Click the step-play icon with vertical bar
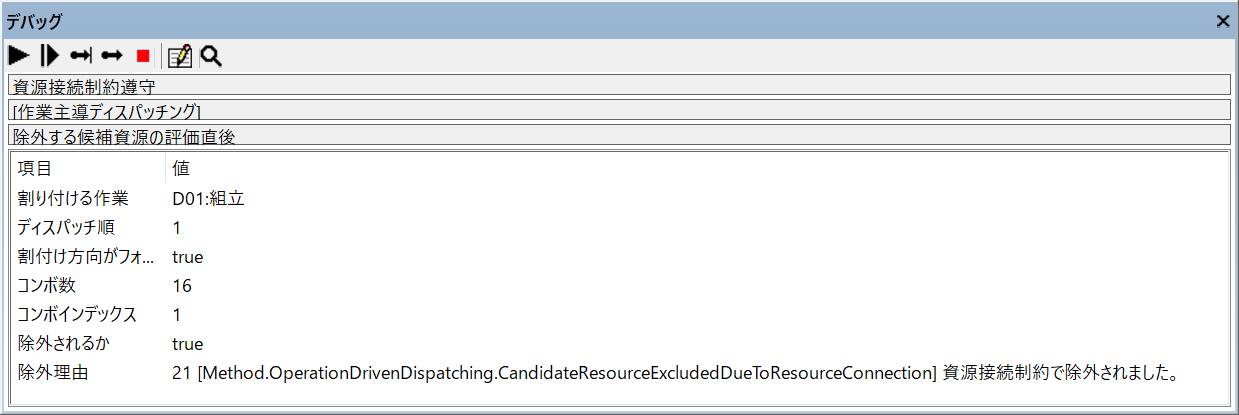This screenshot has width=1239, height=415. pyautogui.click(x=49, y=56)
